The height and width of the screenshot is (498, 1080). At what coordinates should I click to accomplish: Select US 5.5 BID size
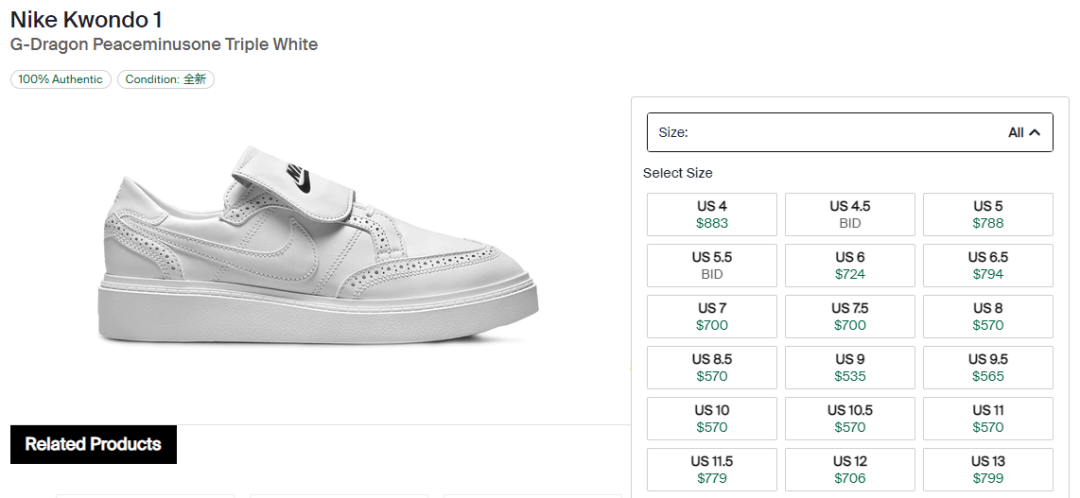(711, 265)
